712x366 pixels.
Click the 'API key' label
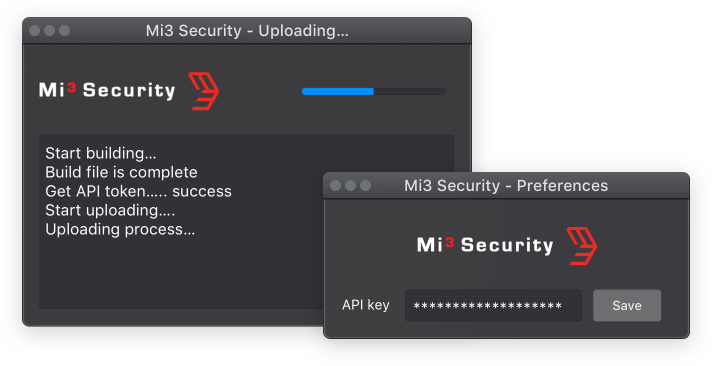(366, 305)
